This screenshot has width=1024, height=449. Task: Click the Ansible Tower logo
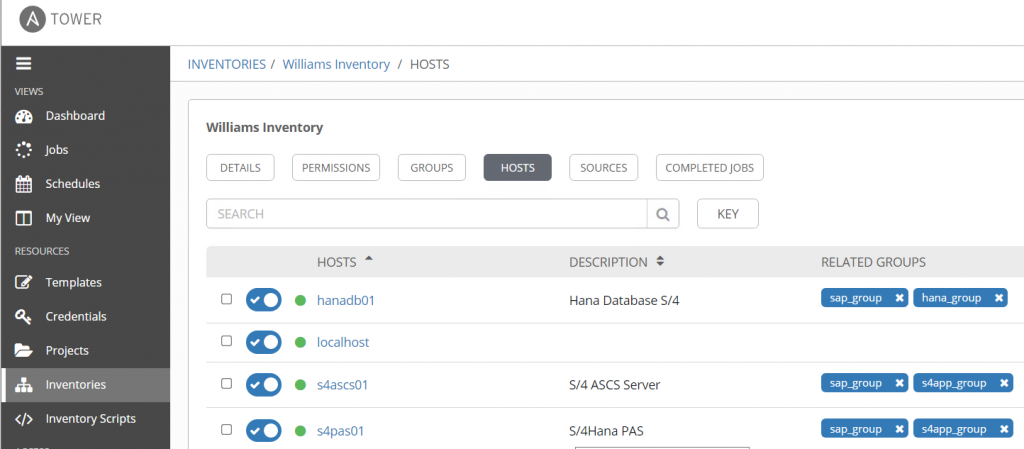click(x=61, y=20)
